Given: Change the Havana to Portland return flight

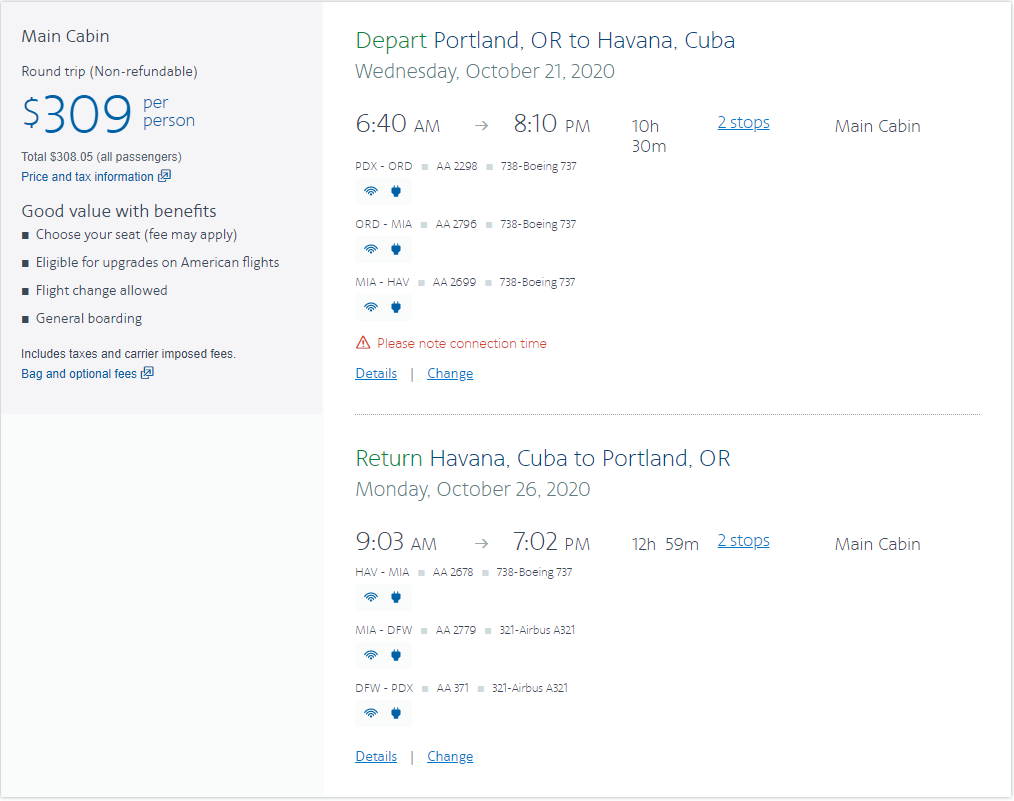Looking at the screenshot, I should pos(450,756).
